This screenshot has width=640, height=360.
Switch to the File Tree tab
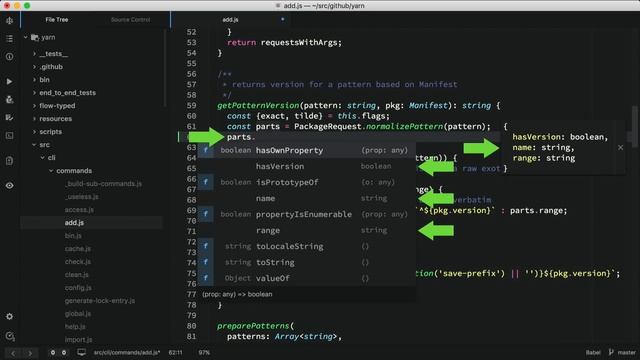[57, 20]
